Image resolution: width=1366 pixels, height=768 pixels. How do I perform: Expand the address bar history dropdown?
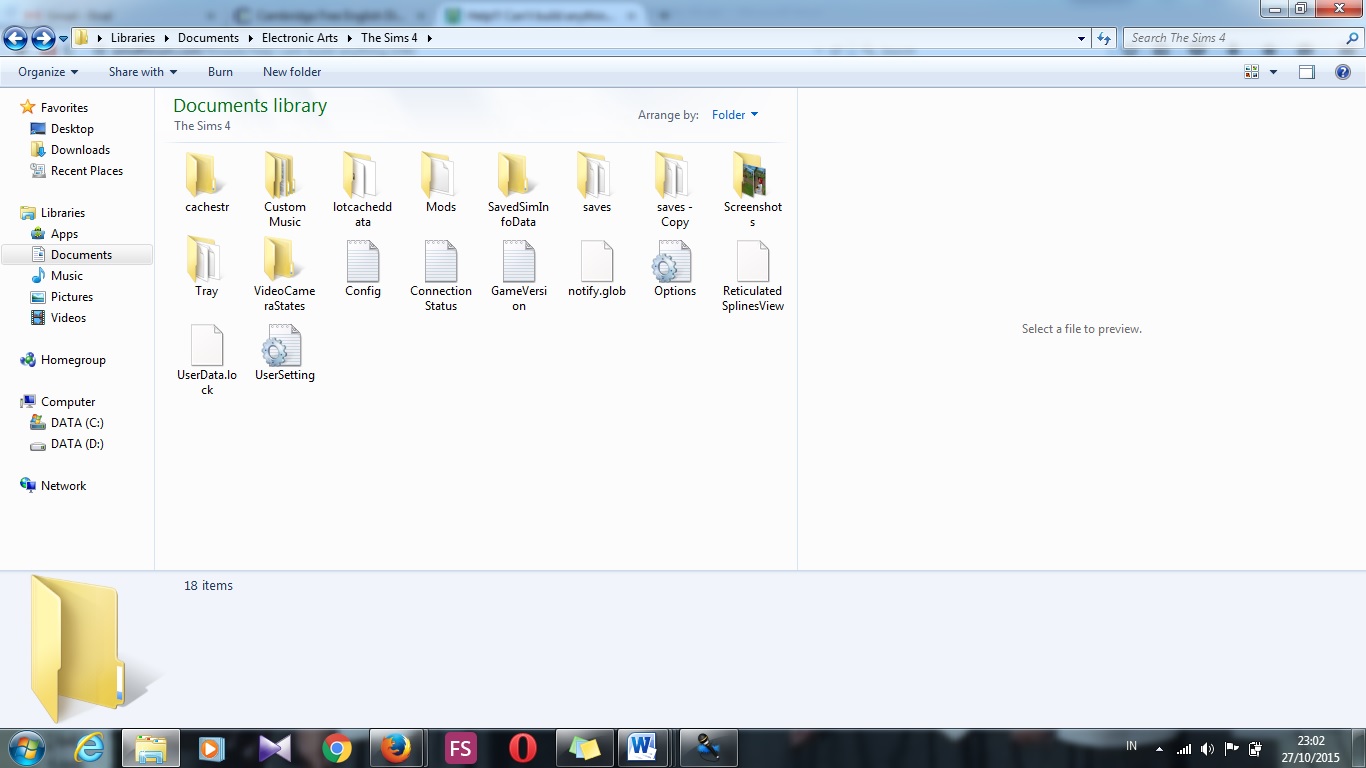[1082, 38]
